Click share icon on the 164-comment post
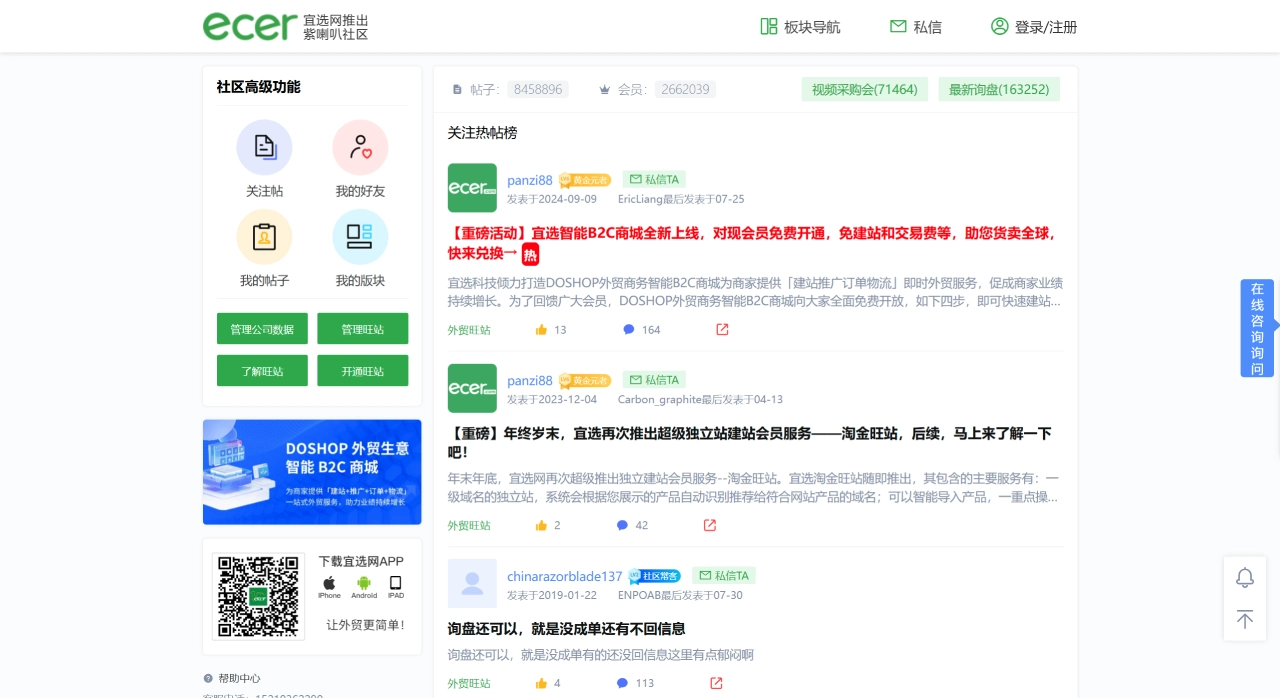The width and height of the screenshot is (1280, 698). click(x=722, y=329)
